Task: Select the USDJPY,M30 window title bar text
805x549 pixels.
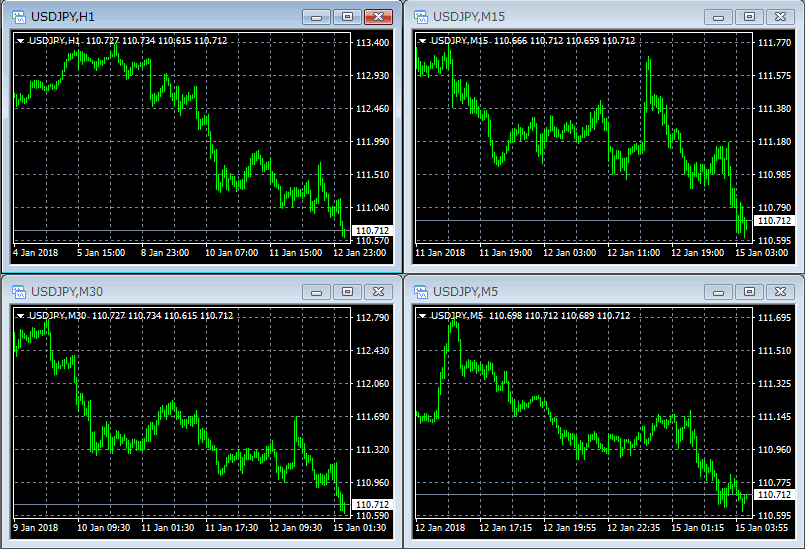Action: click(67, 292)
